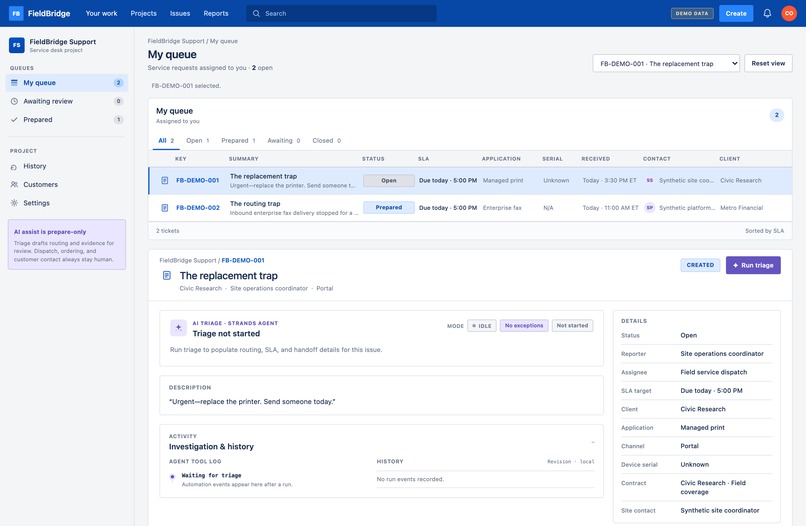Viewport: 806px width, 526px height.
Task: Click the AI triage sparkle icon
Action: click(178, 328)
